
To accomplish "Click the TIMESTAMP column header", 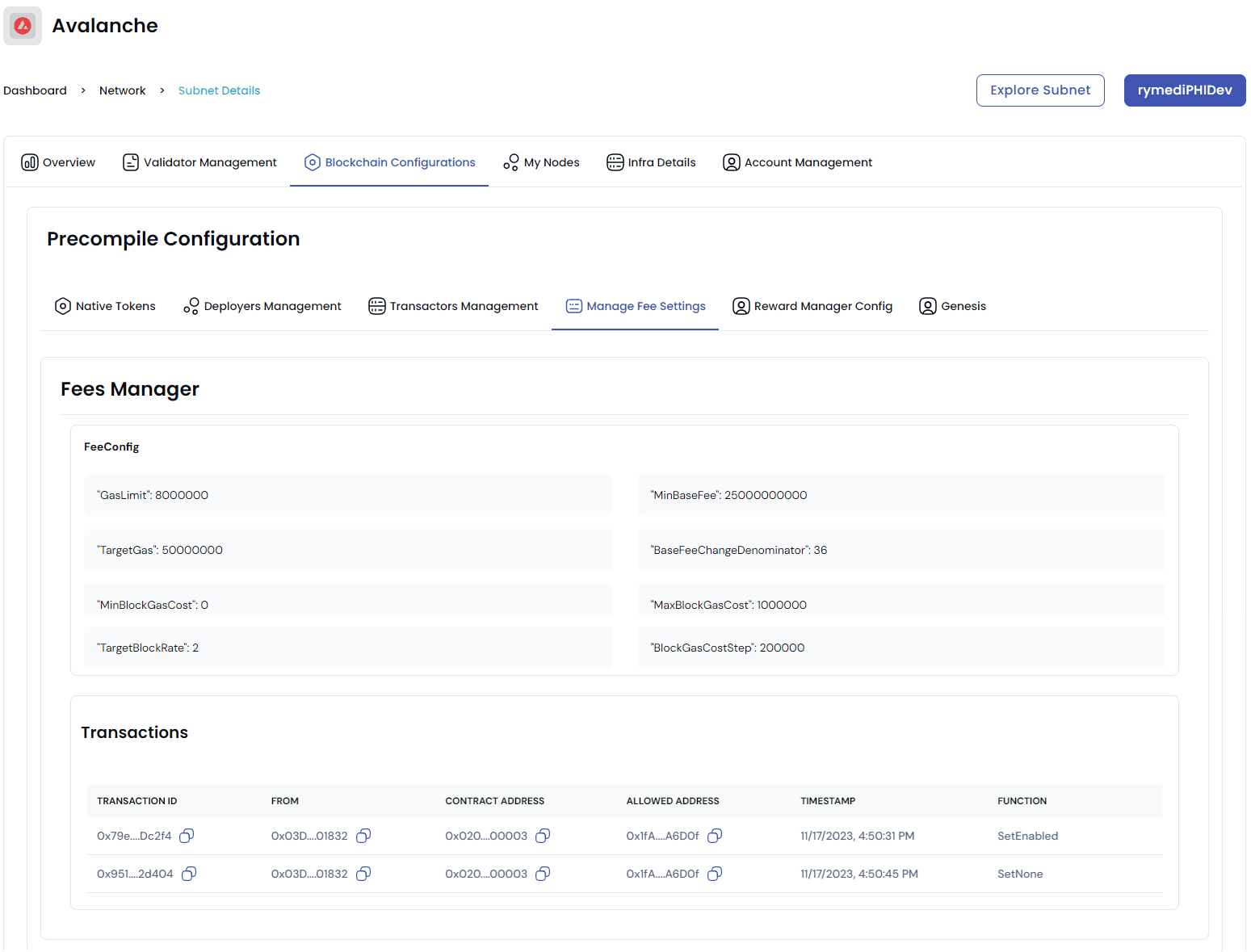I will click(828, 801).
